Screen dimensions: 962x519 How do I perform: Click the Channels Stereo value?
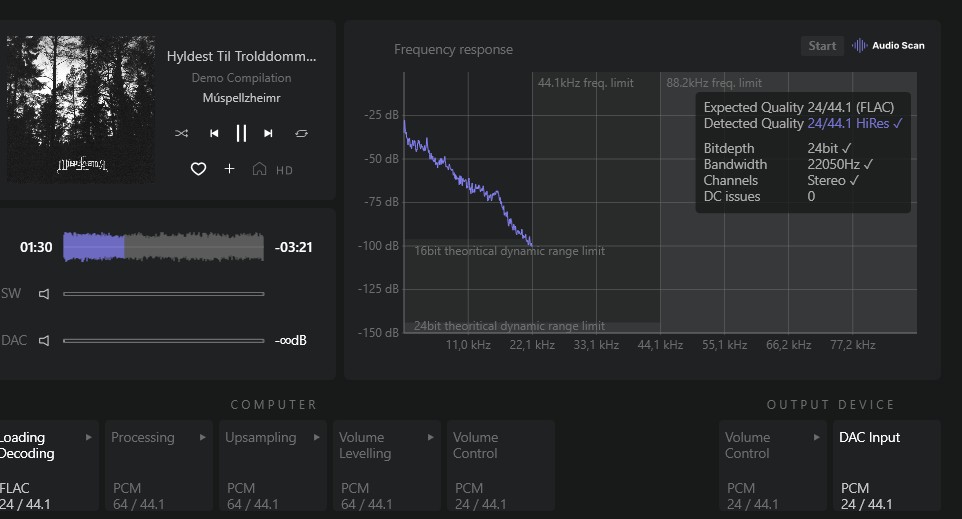click(833, 180)
